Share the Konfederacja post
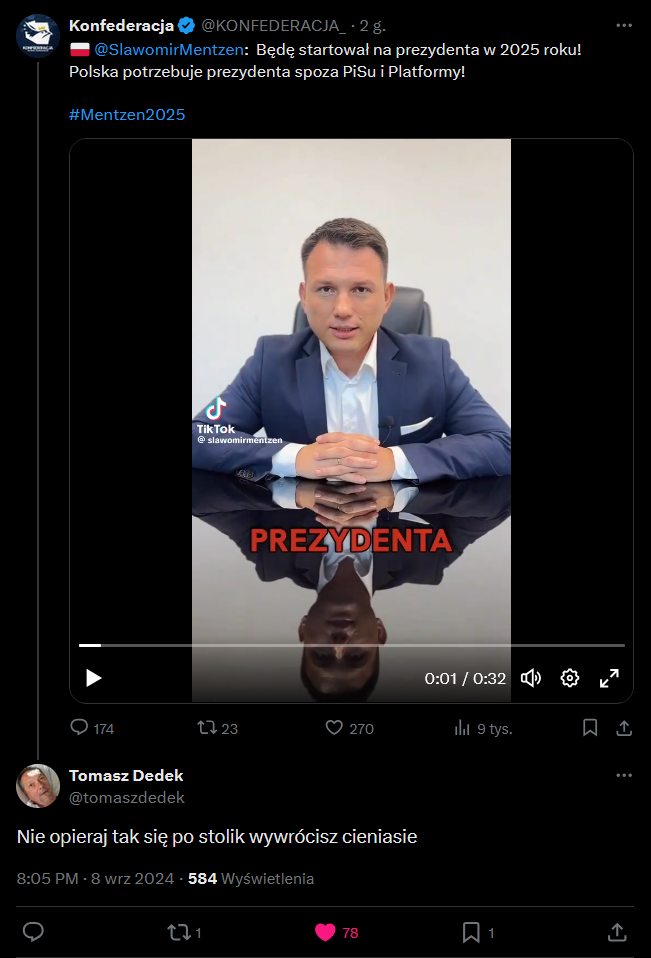651x958 pixels. pos(624,727)
